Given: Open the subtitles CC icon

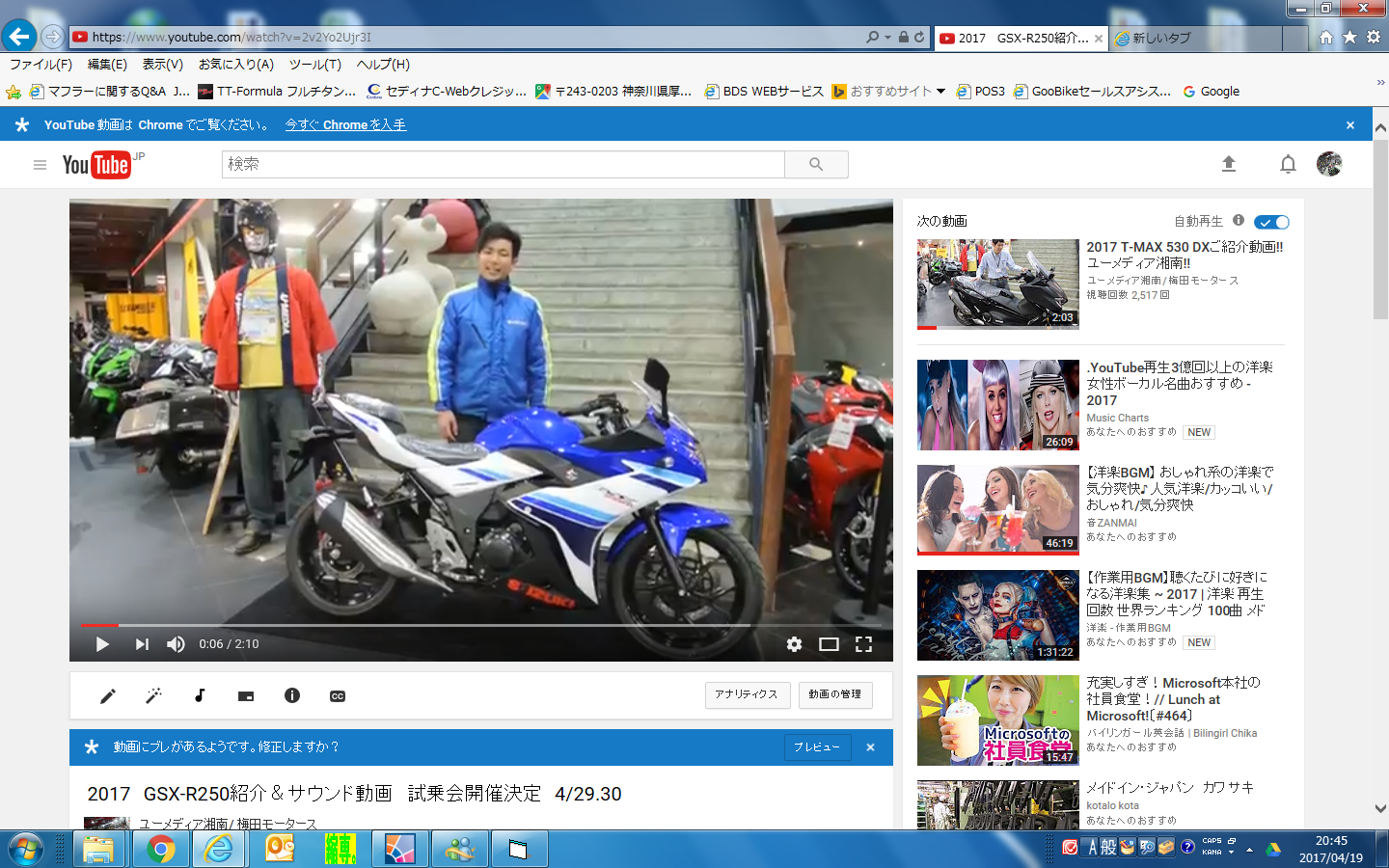Looking at the screenshot, I should pyautogui.click(x=338, y=696).
